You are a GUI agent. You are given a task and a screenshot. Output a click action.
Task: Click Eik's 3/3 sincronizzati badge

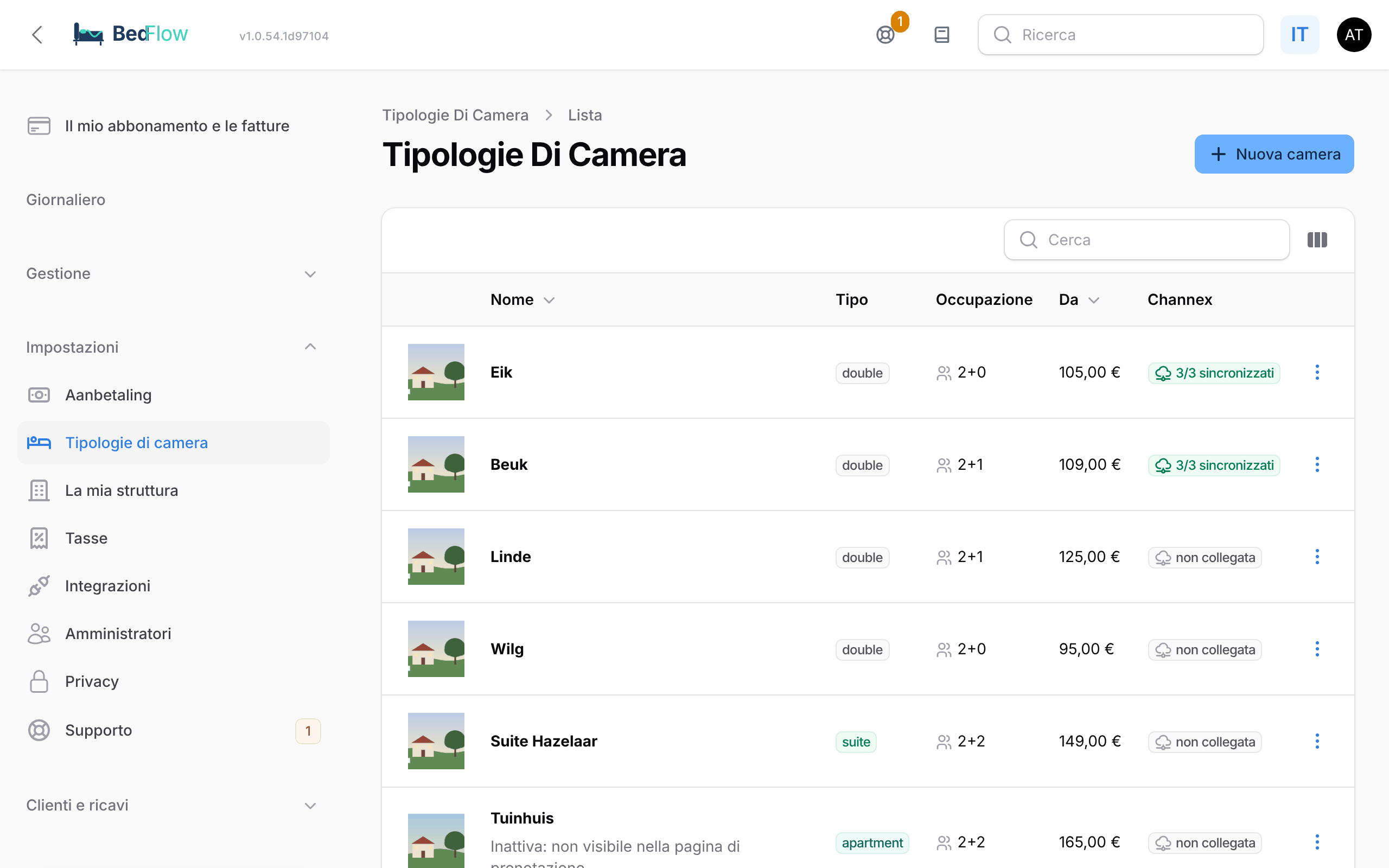tap(1214, 373)
